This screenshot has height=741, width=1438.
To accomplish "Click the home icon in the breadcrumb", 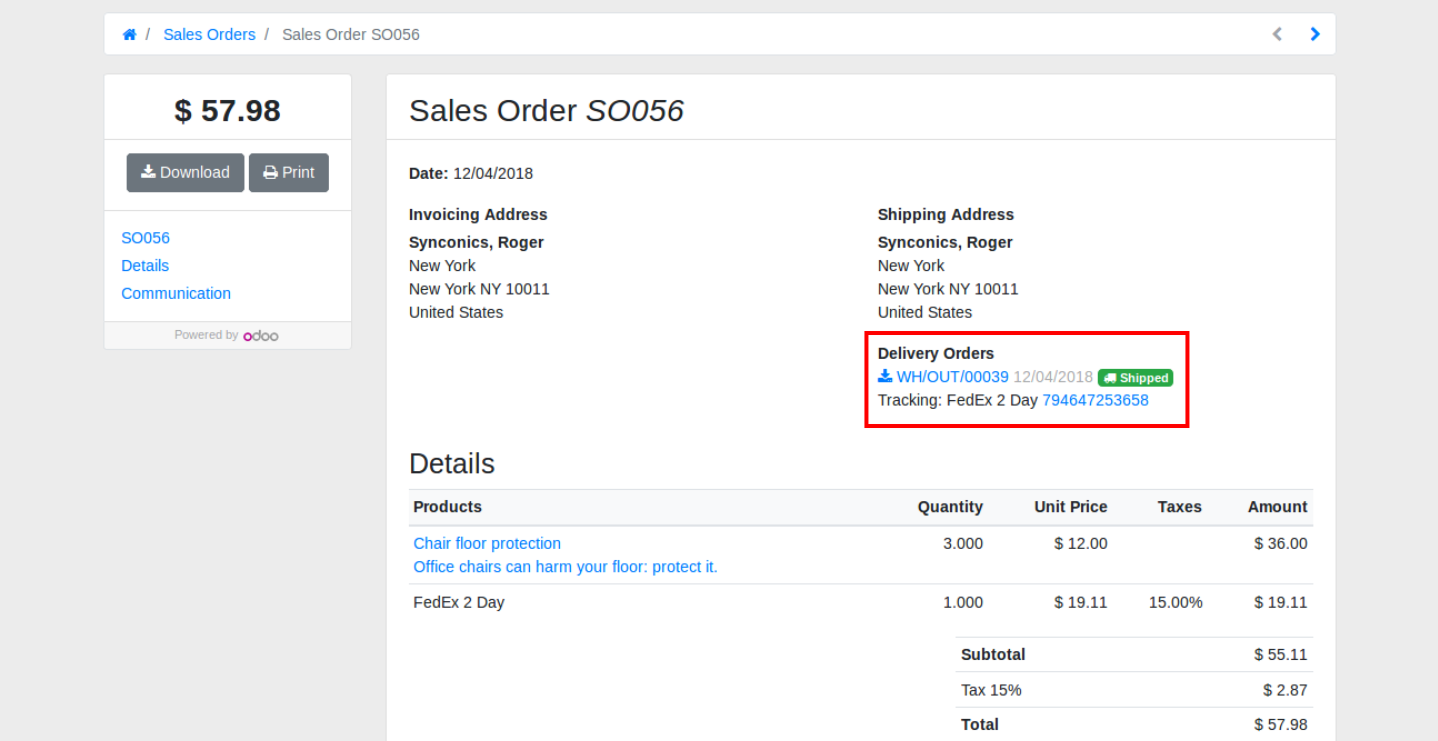I will [129, 35].
